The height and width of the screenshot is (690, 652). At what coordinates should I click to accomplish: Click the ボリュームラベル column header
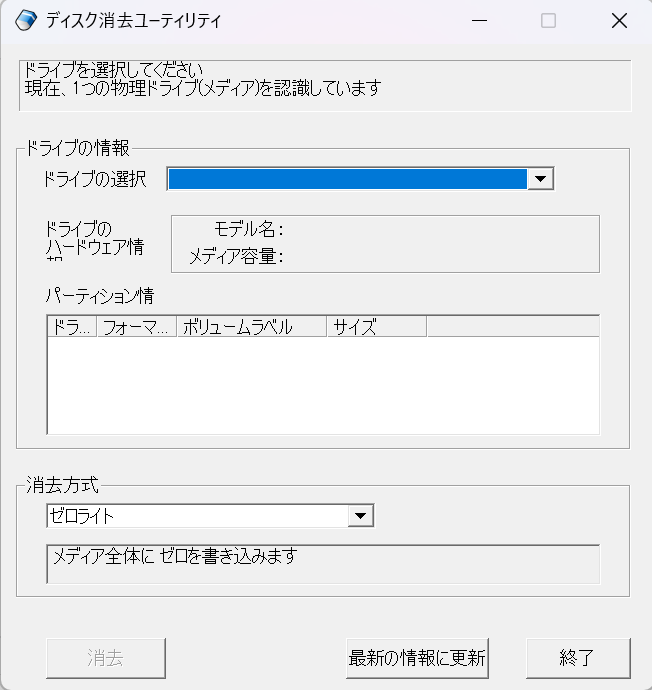tap(251, 327)
